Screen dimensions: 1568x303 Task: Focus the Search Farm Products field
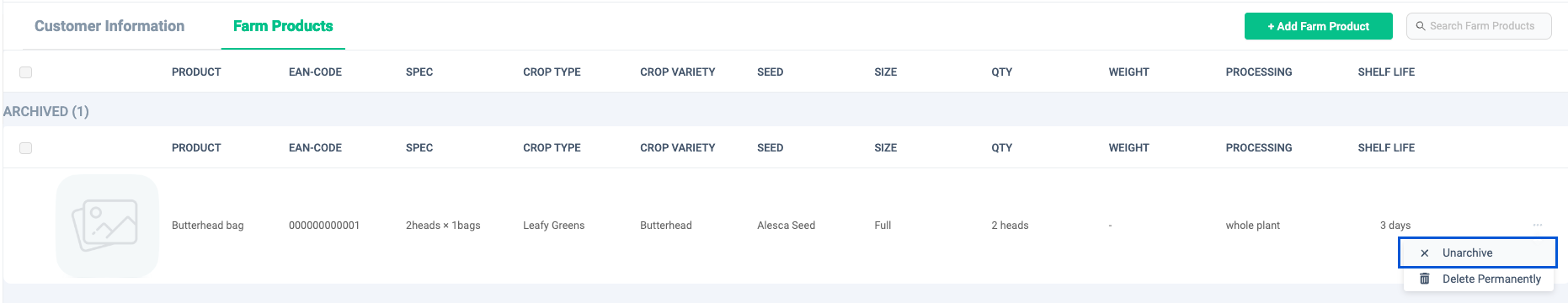coord(1479,26)
